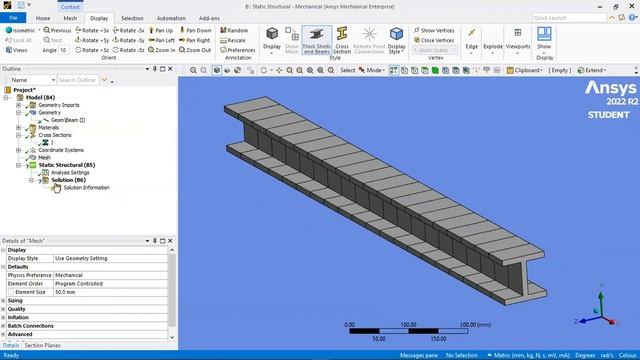Click the Messages pane status entry

coord(419,355)
